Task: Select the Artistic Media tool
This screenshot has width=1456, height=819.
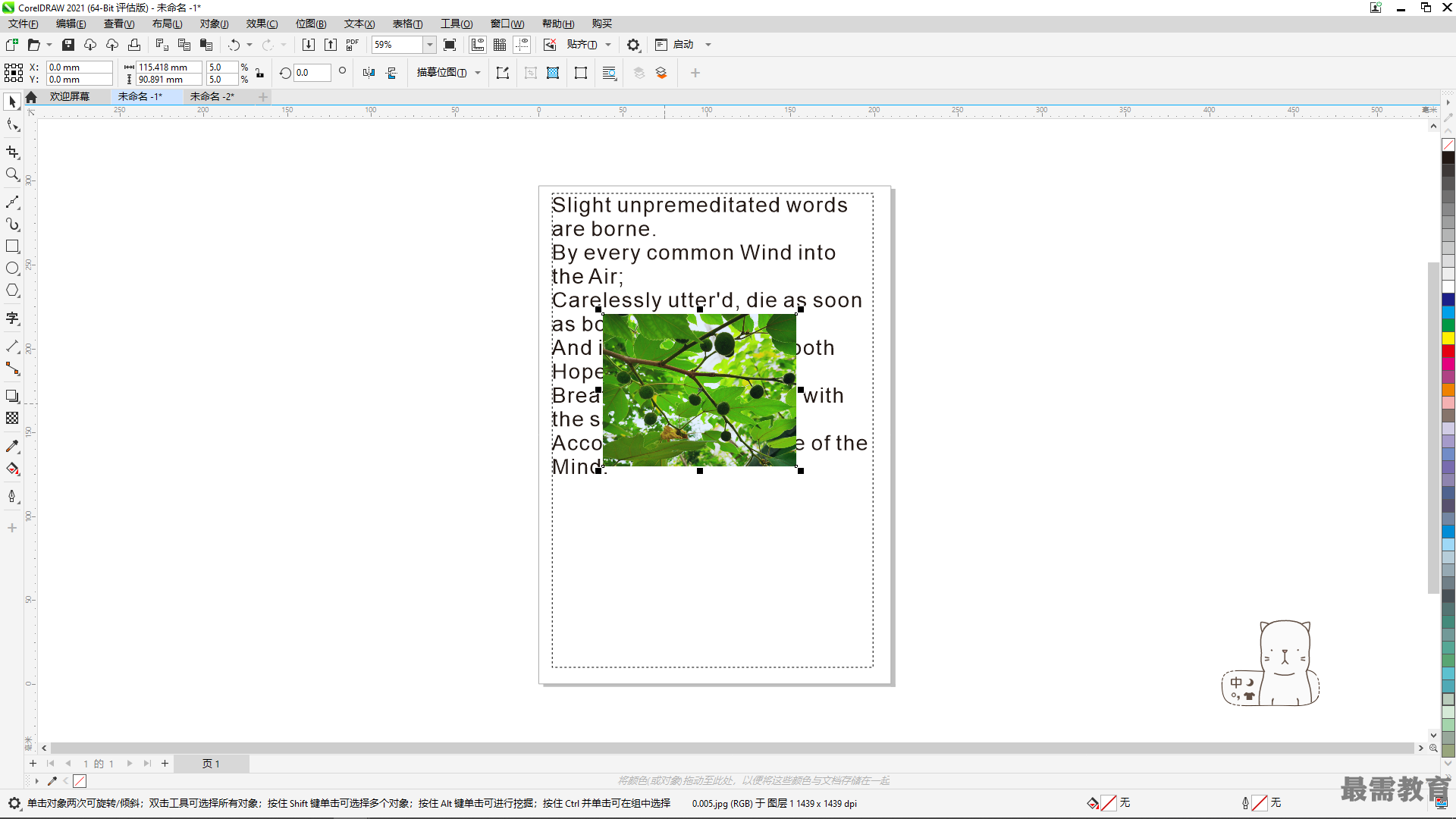Action: click(12, 224)
